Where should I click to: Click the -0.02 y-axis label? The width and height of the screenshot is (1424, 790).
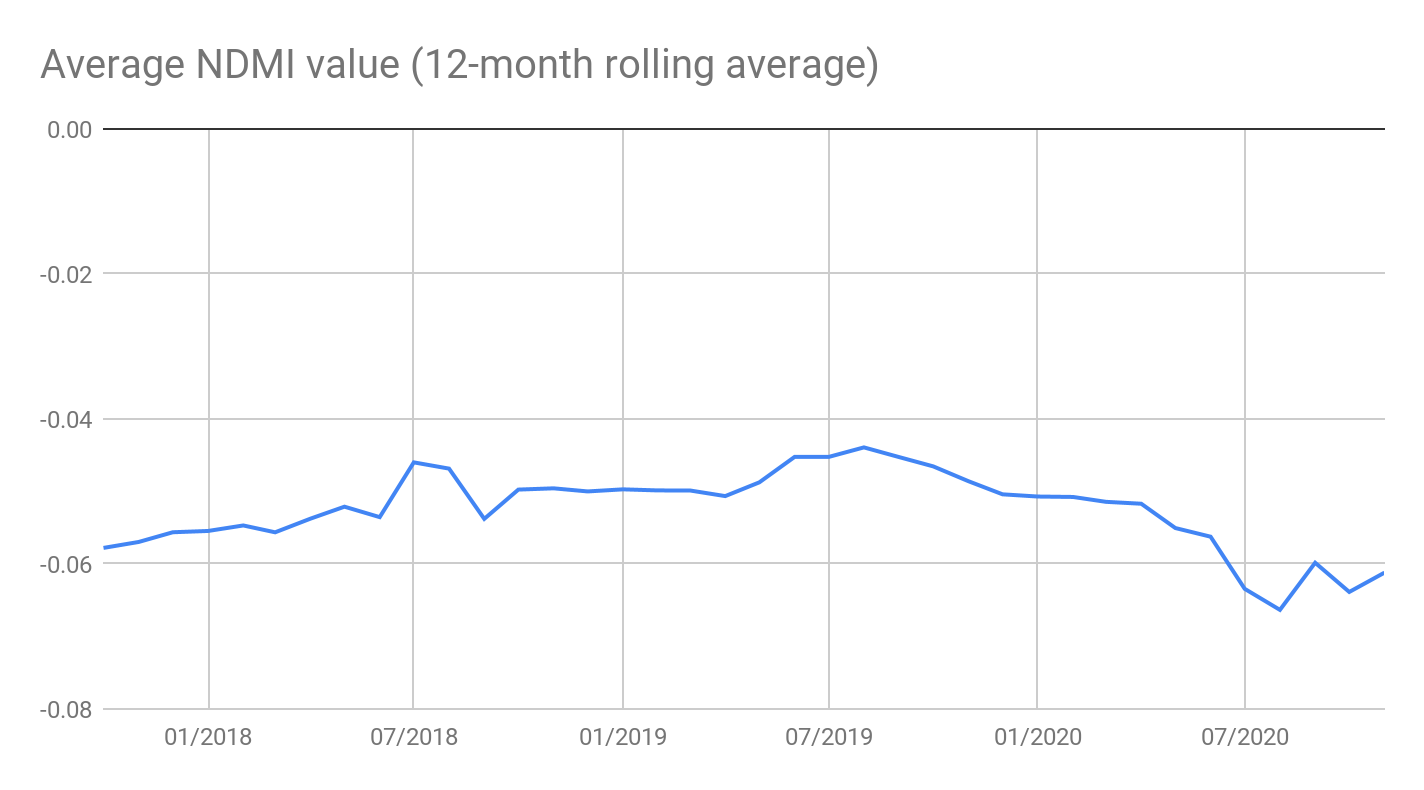[66, 274]
